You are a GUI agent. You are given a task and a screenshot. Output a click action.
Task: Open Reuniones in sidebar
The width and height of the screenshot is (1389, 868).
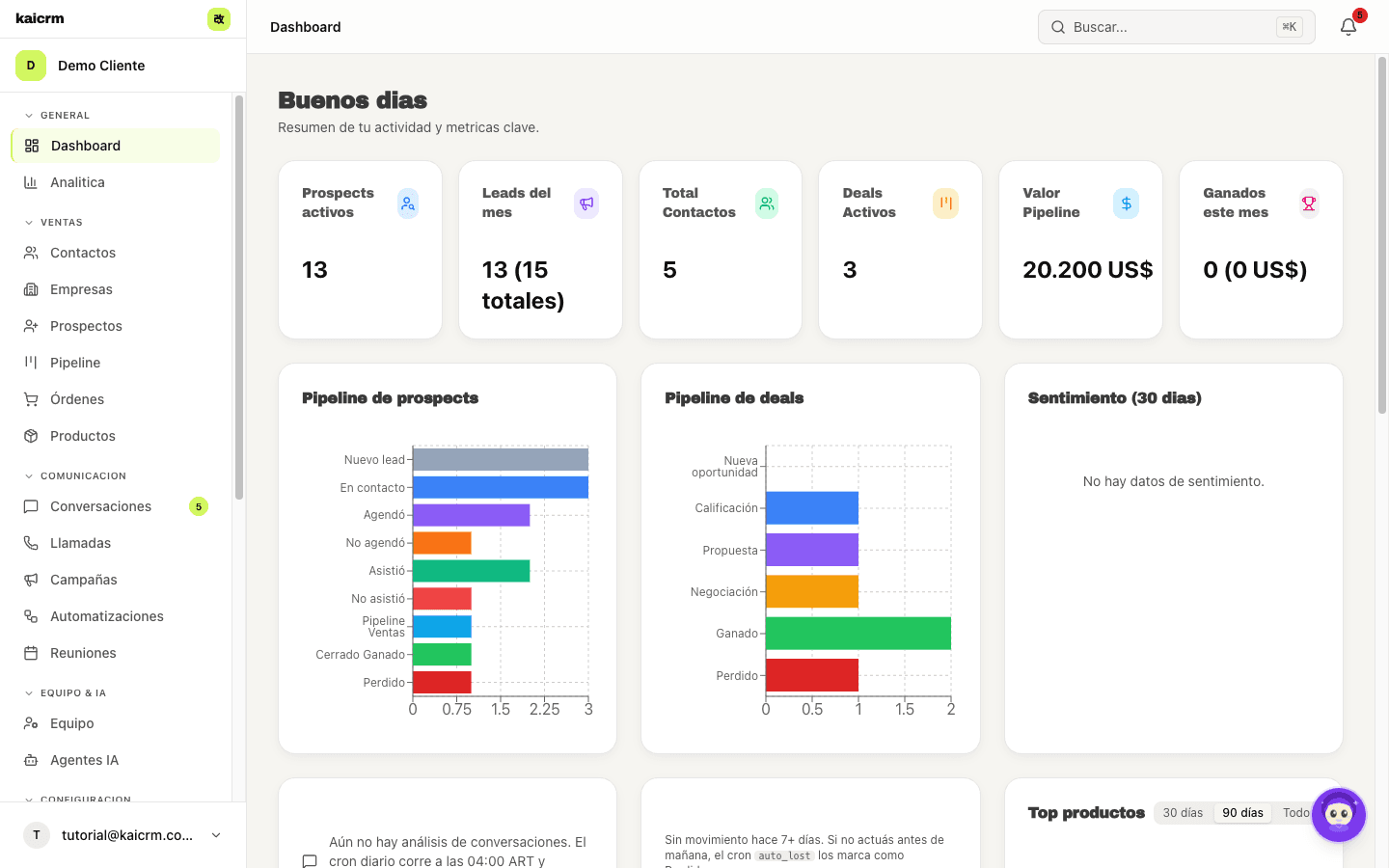pyautogui.click(x=116, y=653)
